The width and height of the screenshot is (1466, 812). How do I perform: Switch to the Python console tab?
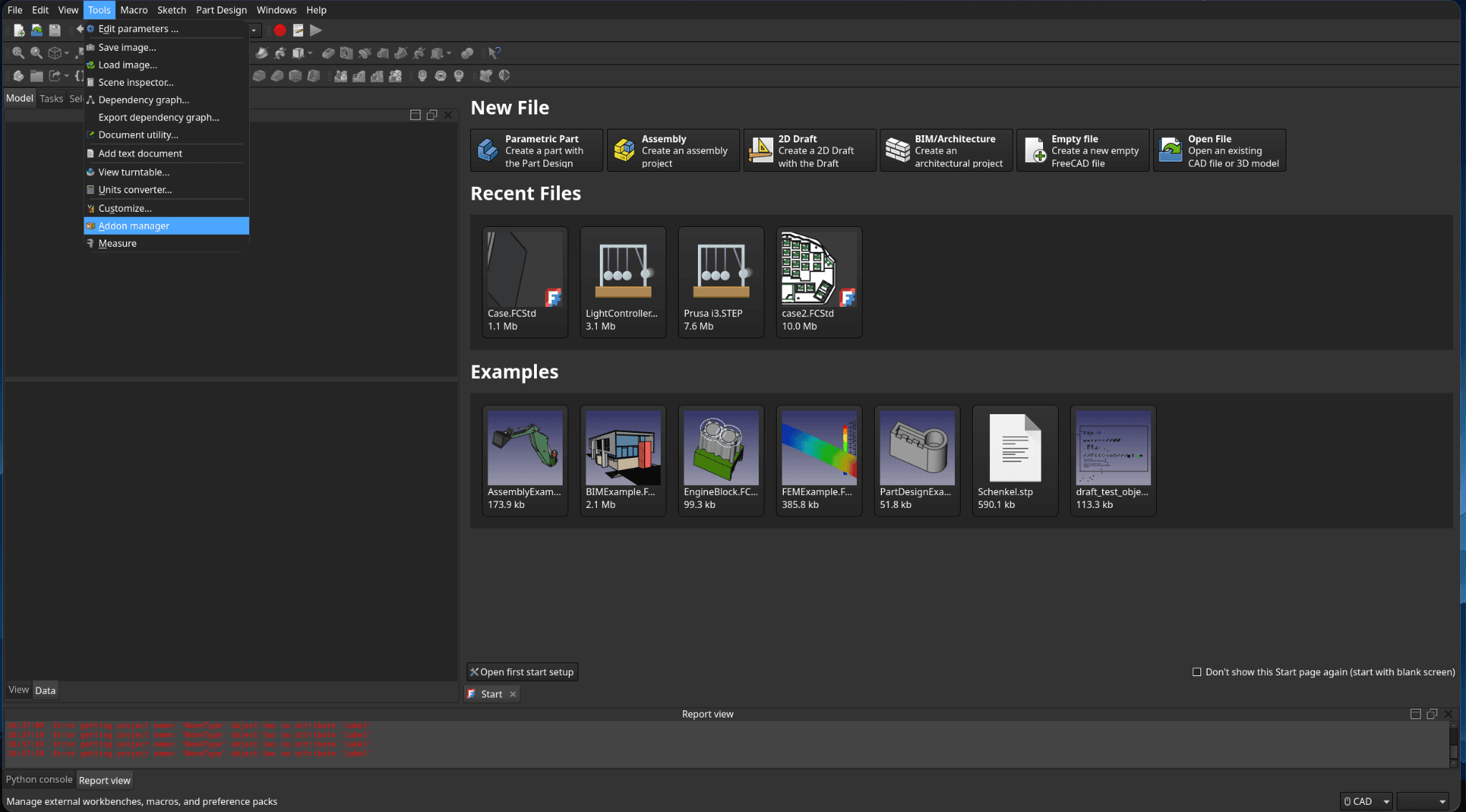tap(39, 779)
